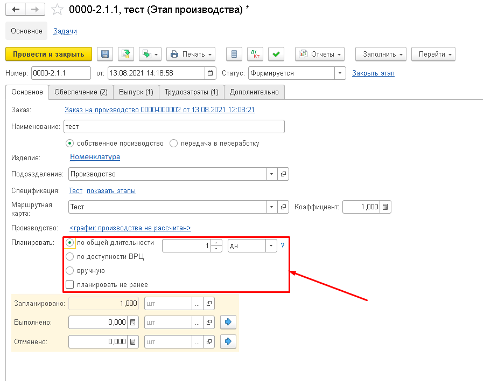The width and height of the screenshot is (483, 381).
Task: Expand the Статус dropdown arrow
Action: click(340, 73)
